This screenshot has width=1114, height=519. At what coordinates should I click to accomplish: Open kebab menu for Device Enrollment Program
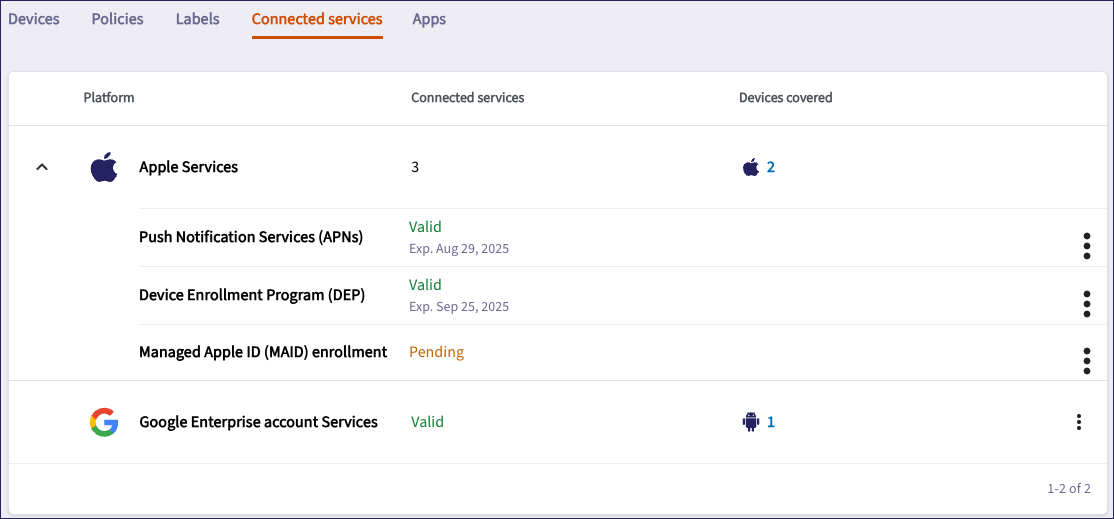[1086, 304]
